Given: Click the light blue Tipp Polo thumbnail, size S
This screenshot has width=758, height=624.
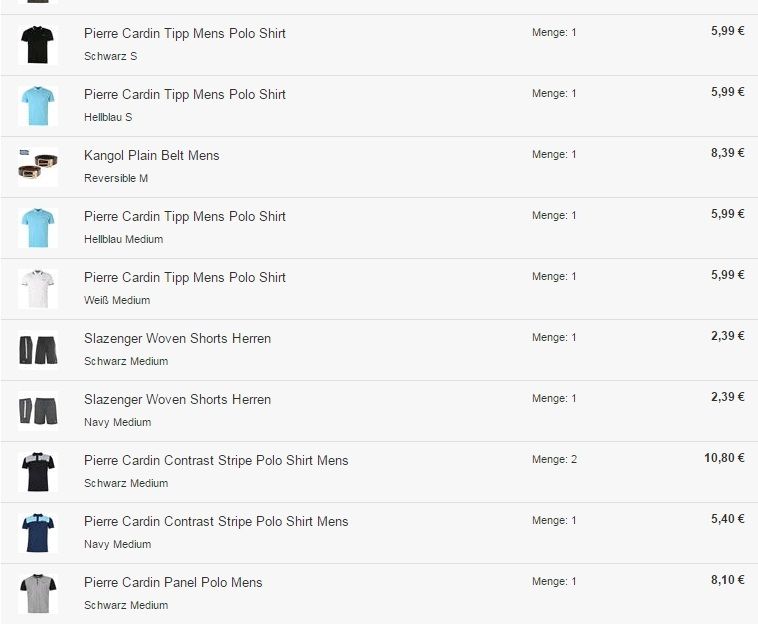Looking at the screenshot, I should [38, 106].
